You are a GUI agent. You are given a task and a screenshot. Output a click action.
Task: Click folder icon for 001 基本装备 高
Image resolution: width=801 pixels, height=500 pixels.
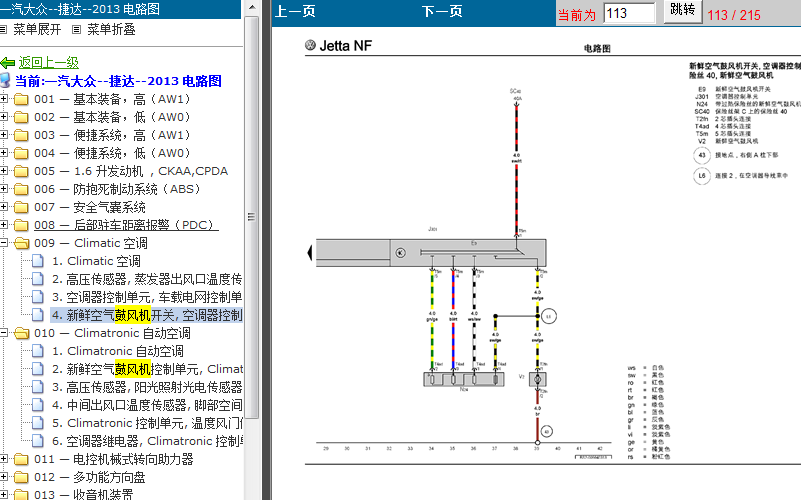click(x=21, y=99)
